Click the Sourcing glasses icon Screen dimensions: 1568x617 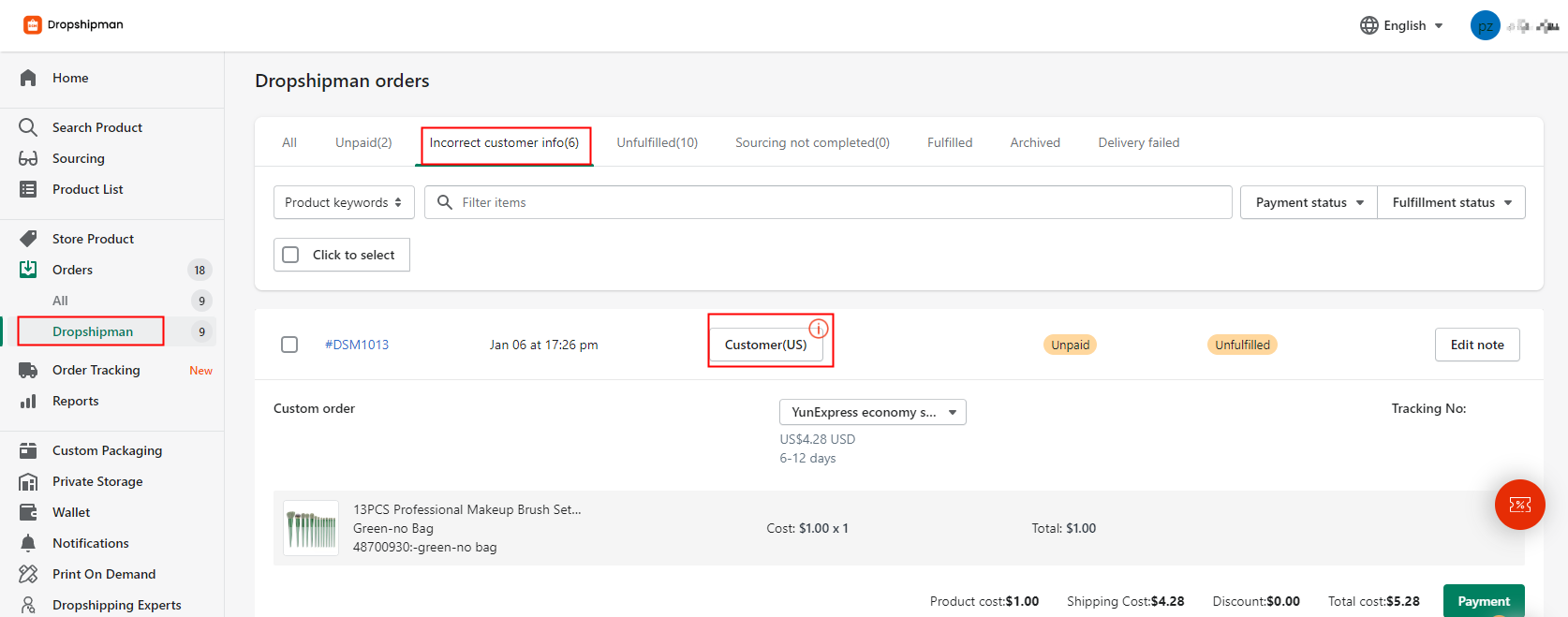pos(28,158)
